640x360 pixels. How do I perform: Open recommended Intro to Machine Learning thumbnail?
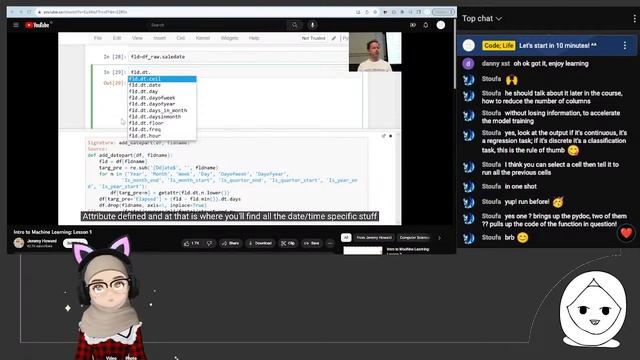click(362, 250)
